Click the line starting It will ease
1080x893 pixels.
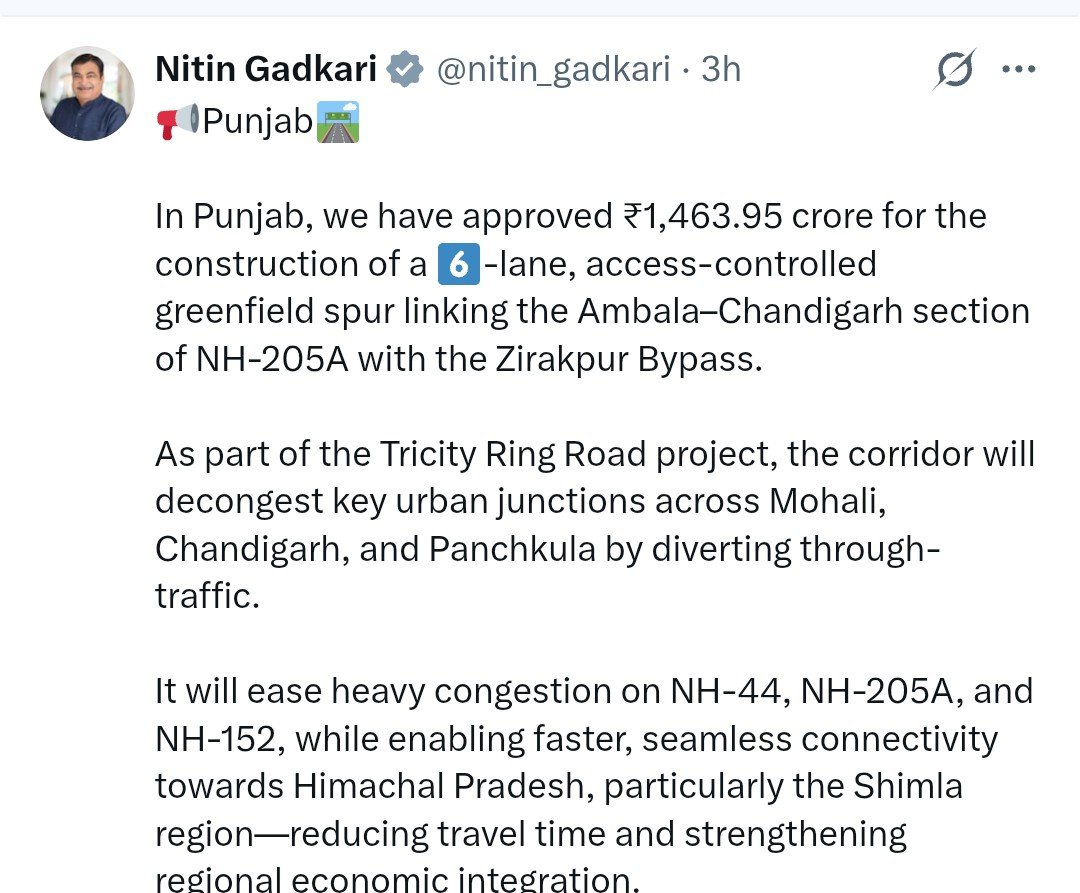click(x=594, y=691)
